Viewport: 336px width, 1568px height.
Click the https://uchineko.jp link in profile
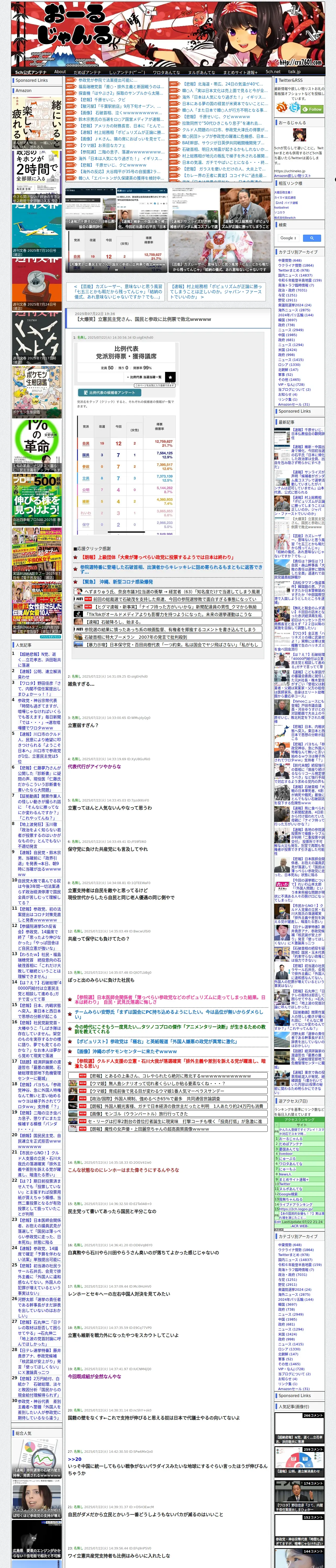click(290, 171)
